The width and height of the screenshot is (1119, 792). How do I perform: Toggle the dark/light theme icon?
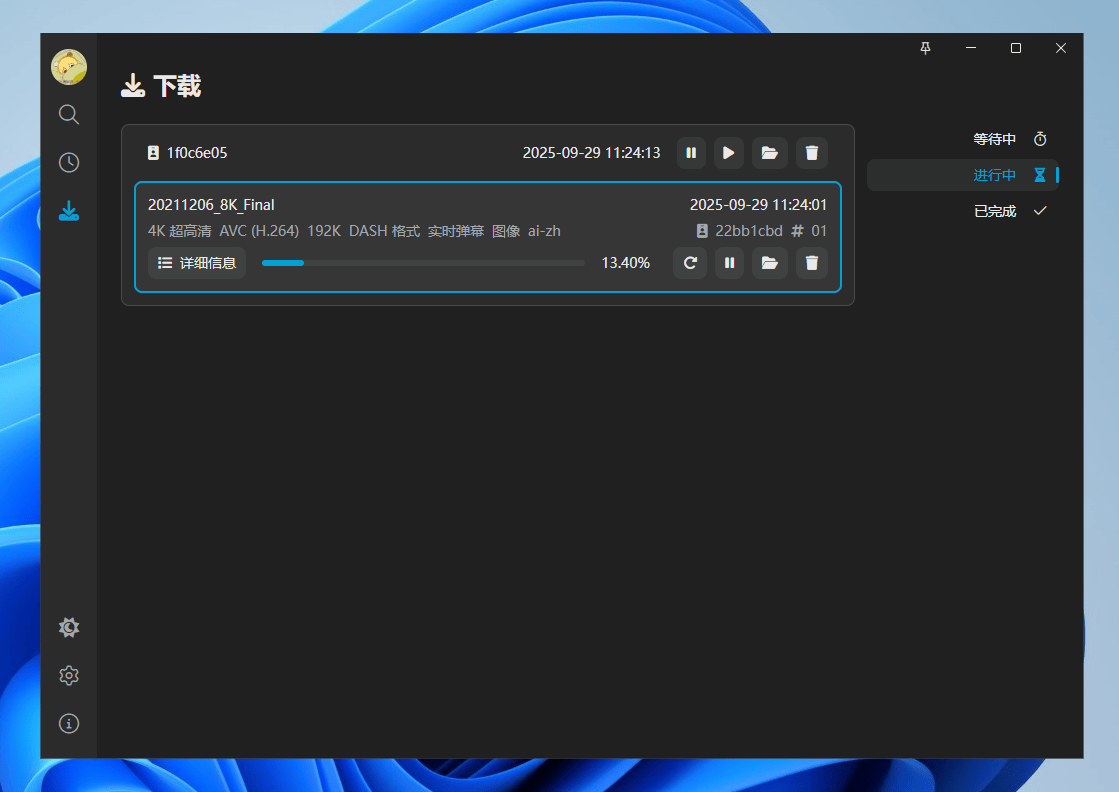[x=69, y=628]
